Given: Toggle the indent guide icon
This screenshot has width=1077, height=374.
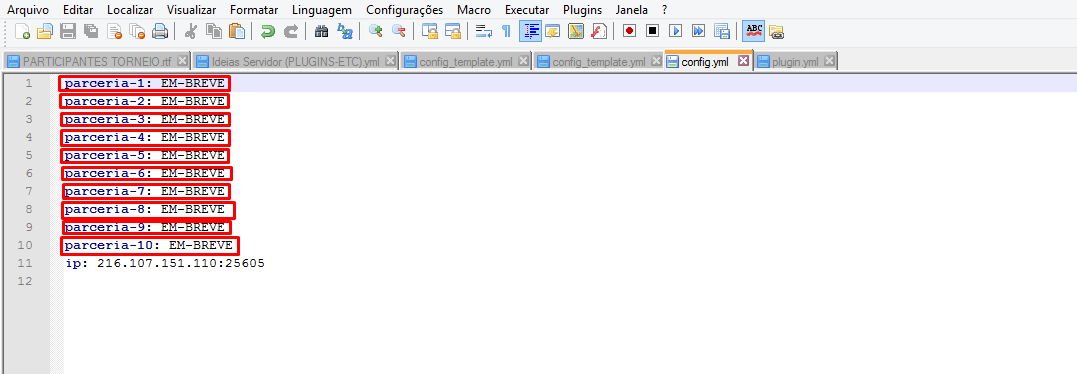Looking at the screenshot, I should [530, 31].
